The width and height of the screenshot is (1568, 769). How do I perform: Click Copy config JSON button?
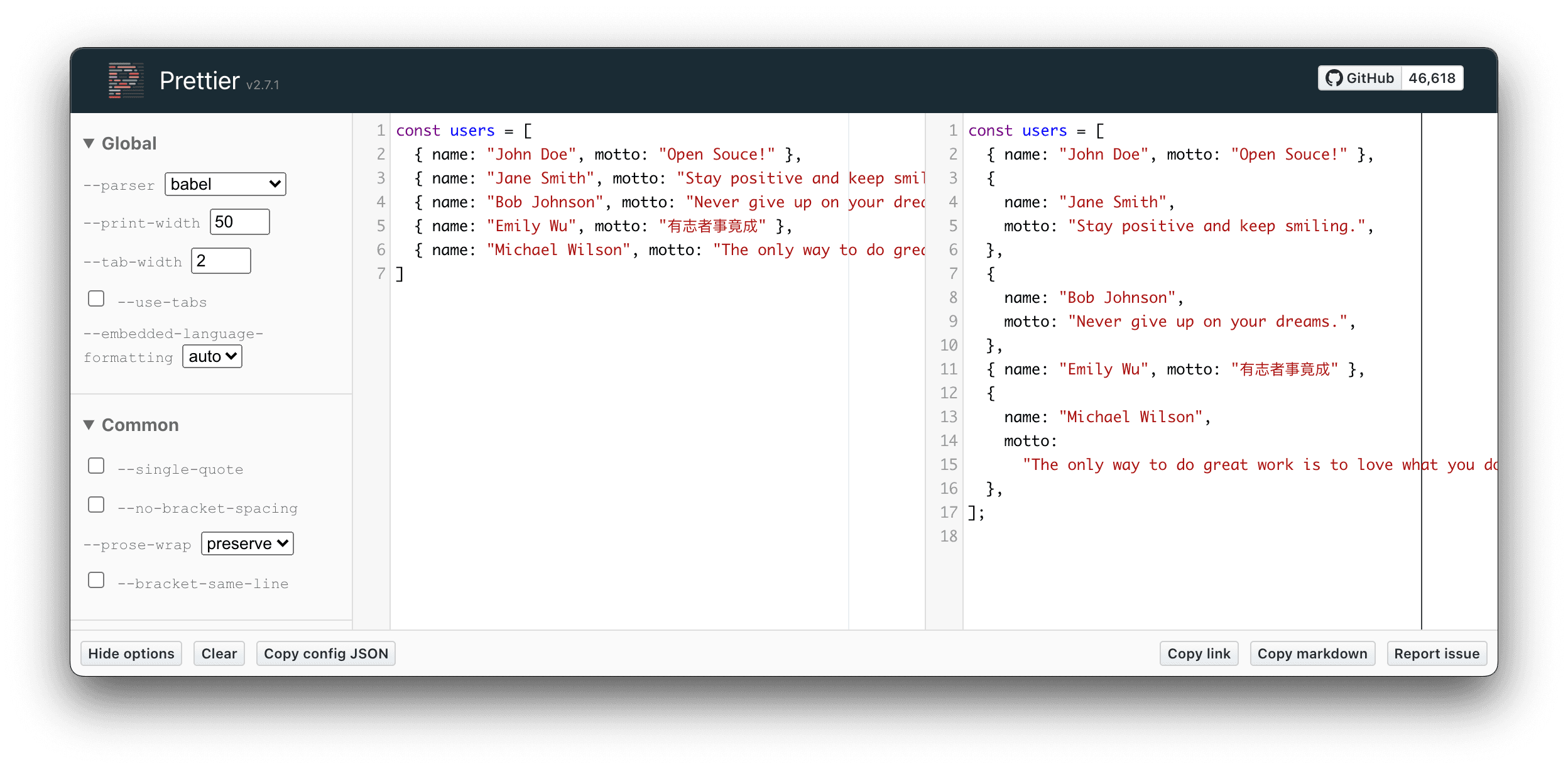[x=325, y=653]
